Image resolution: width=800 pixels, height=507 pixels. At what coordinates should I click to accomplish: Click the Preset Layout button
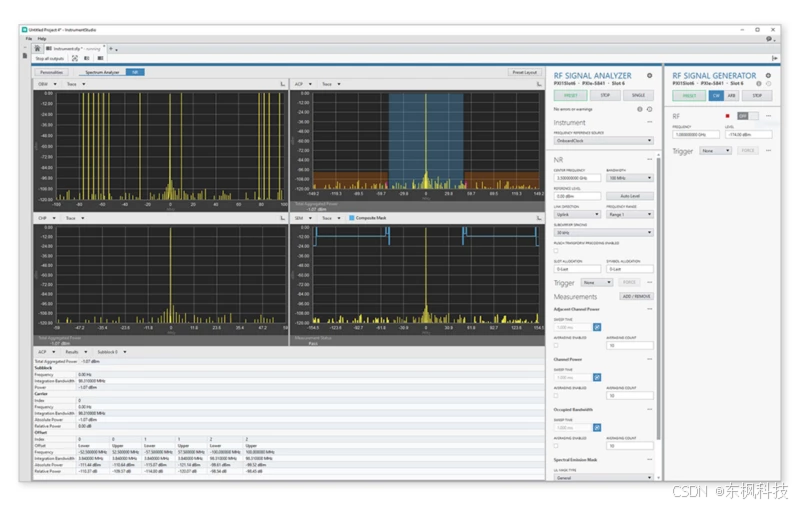click(x=524, y=72)
